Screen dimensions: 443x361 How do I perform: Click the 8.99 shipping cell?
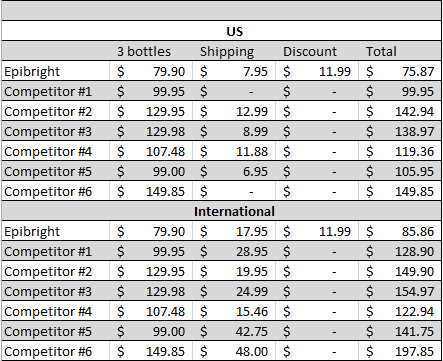(x=234, y=131)
